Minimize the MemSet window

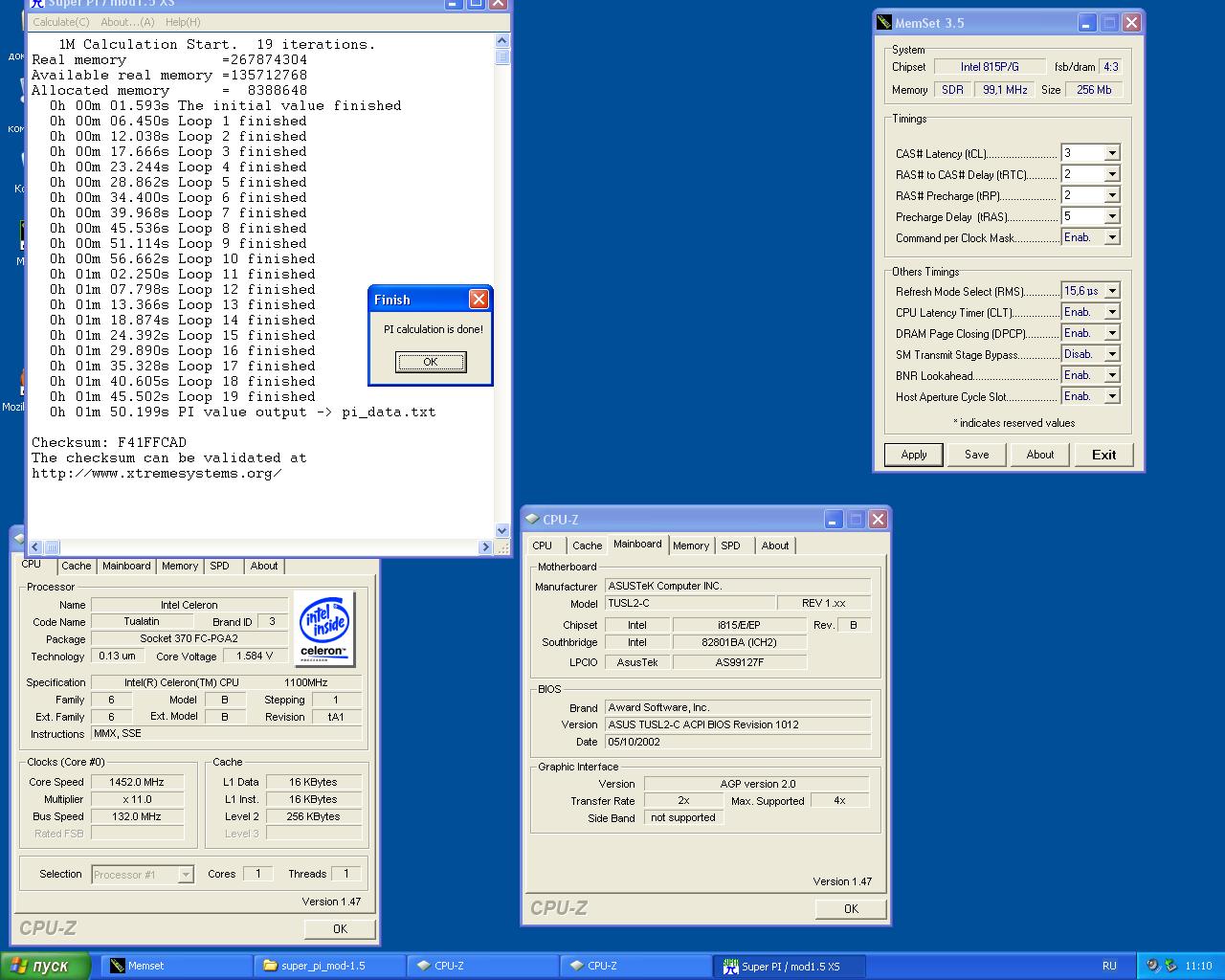tap(1087, 23)
